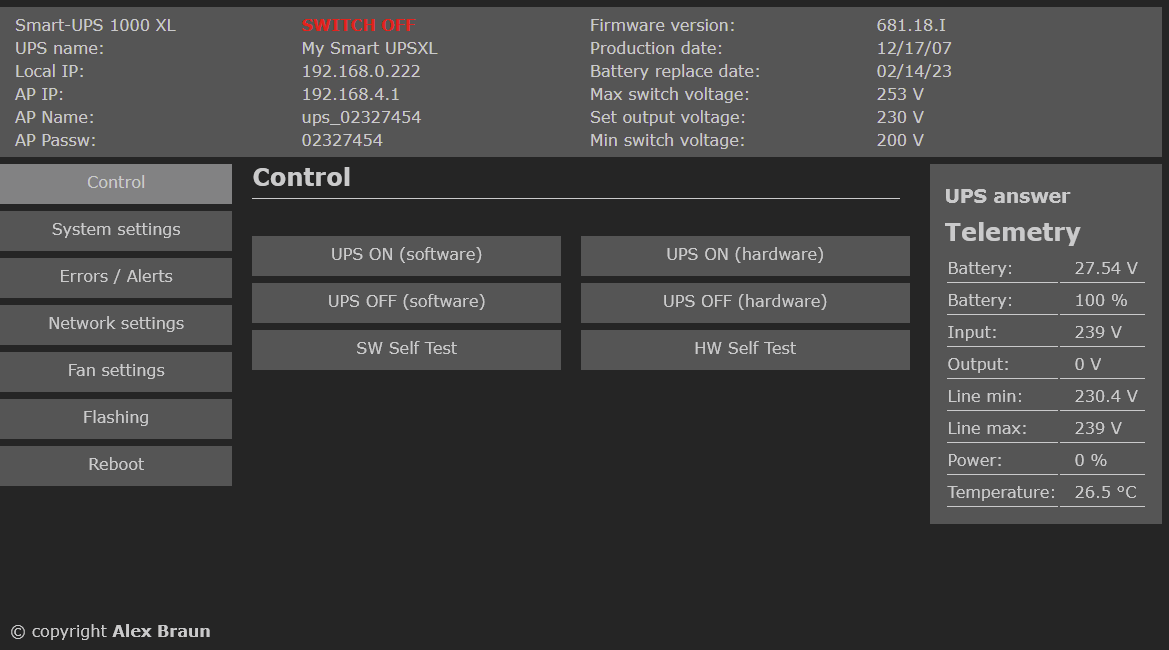1169x650 pixels.
Task: Click the AP Name ups_02327454 value
Action: click(x=361, y=117)
